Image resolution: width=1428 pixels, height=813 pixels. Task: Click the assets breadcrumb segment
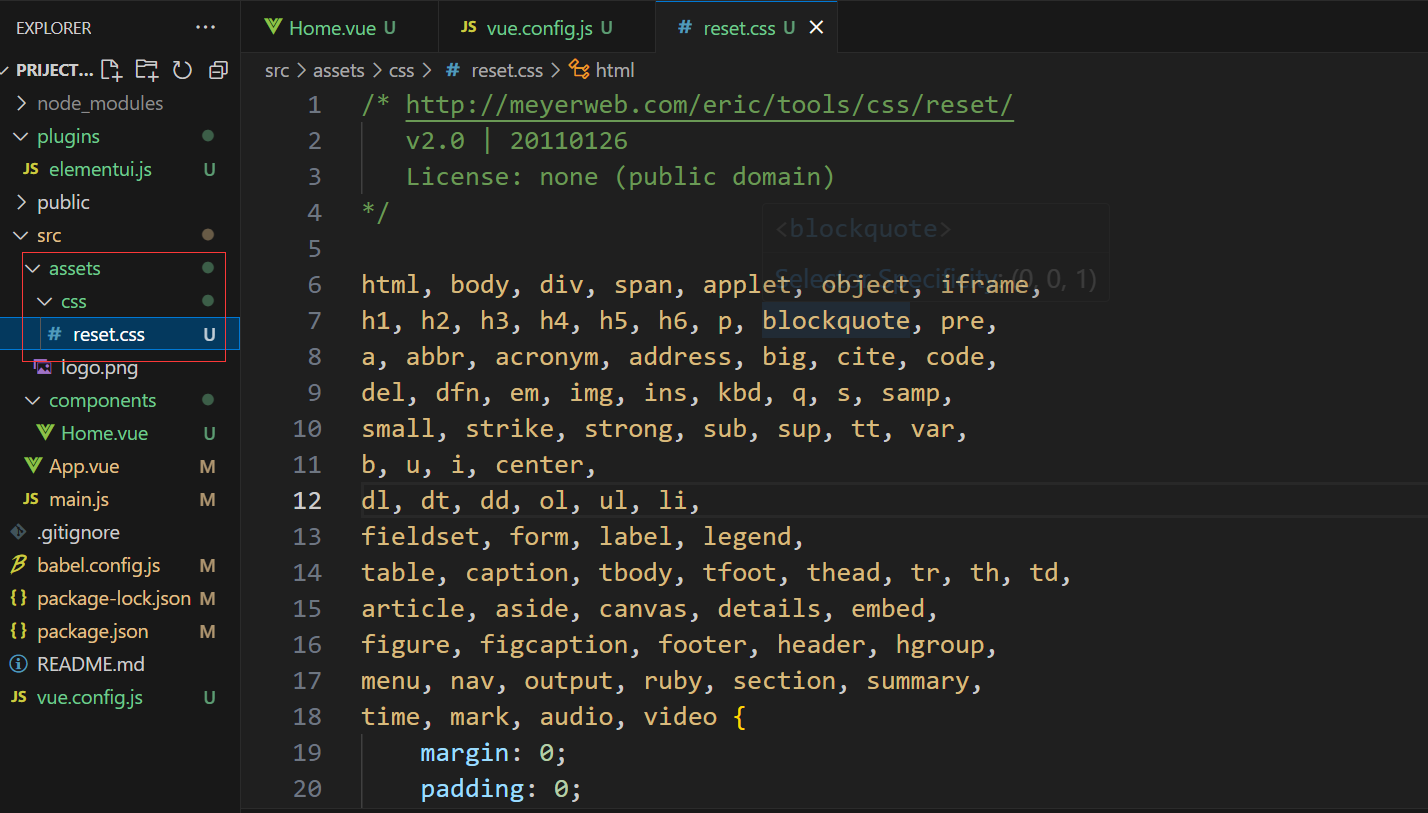340,70
